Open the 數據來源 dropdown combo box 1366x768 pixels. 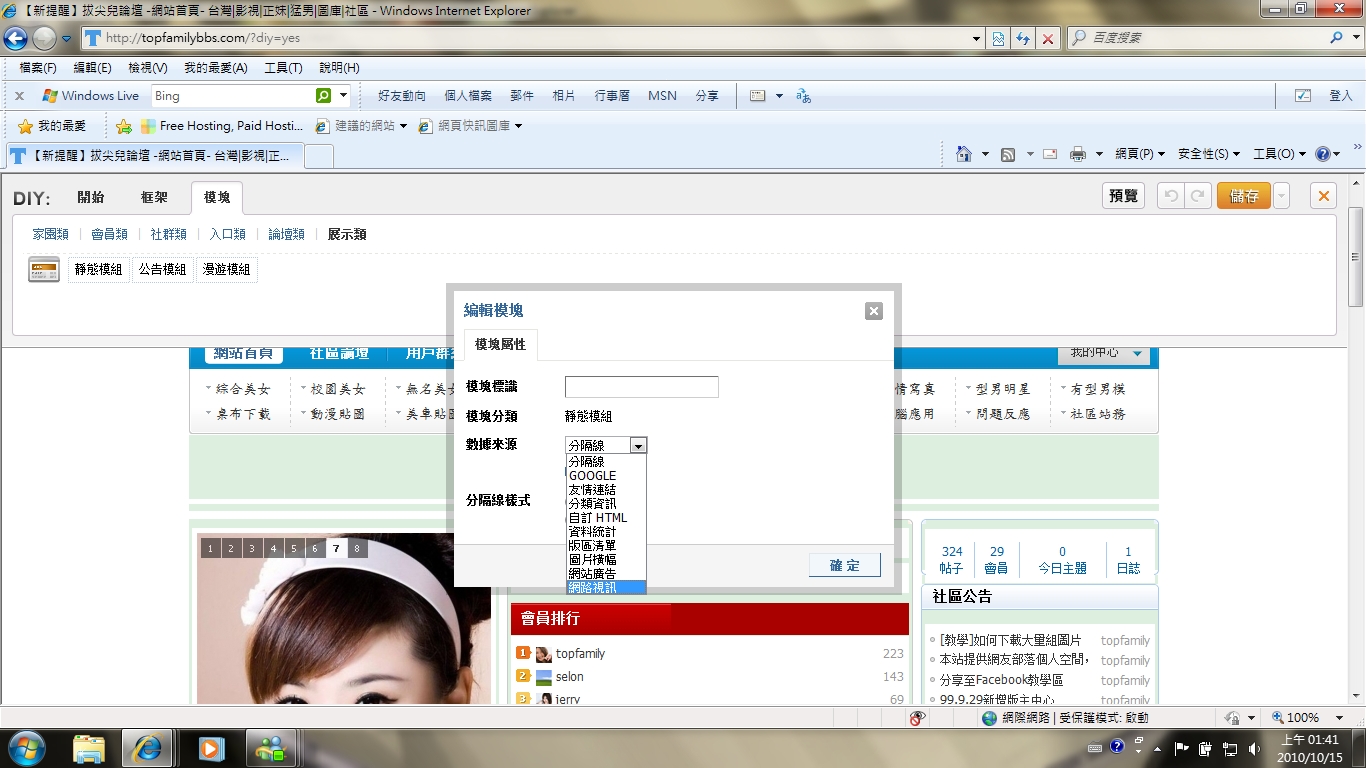[x=606, y=446]
